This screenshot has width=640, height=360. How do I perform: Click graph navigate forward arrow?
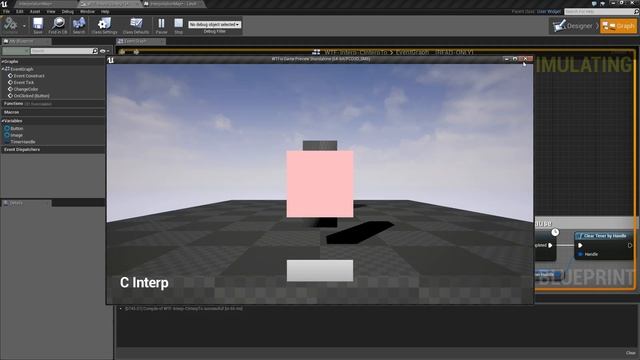click(136, 52)
